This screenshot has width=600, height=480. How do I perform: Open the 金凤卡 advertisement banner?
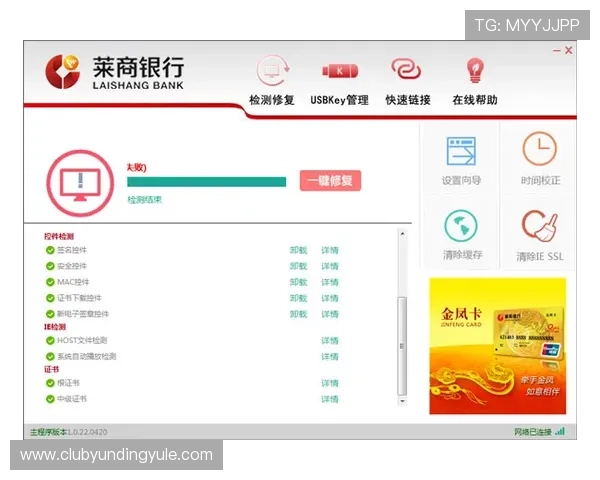pyautogui.click(x=497, y=346)
